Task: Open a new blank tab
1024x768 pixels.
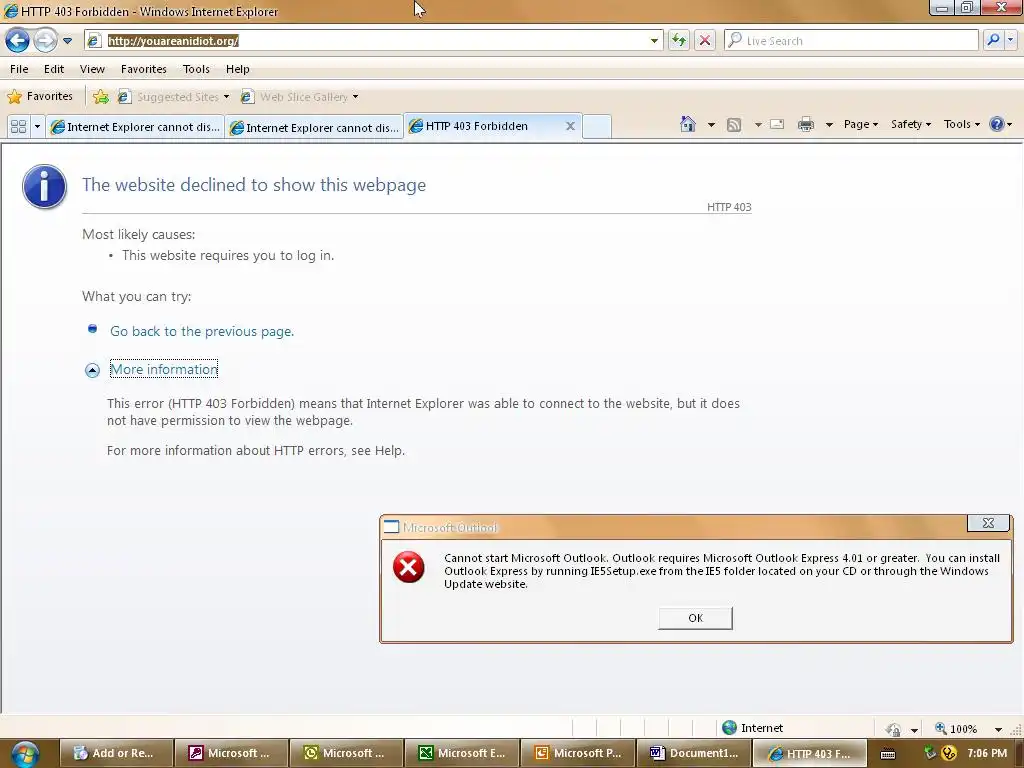Action: [596, 126]
